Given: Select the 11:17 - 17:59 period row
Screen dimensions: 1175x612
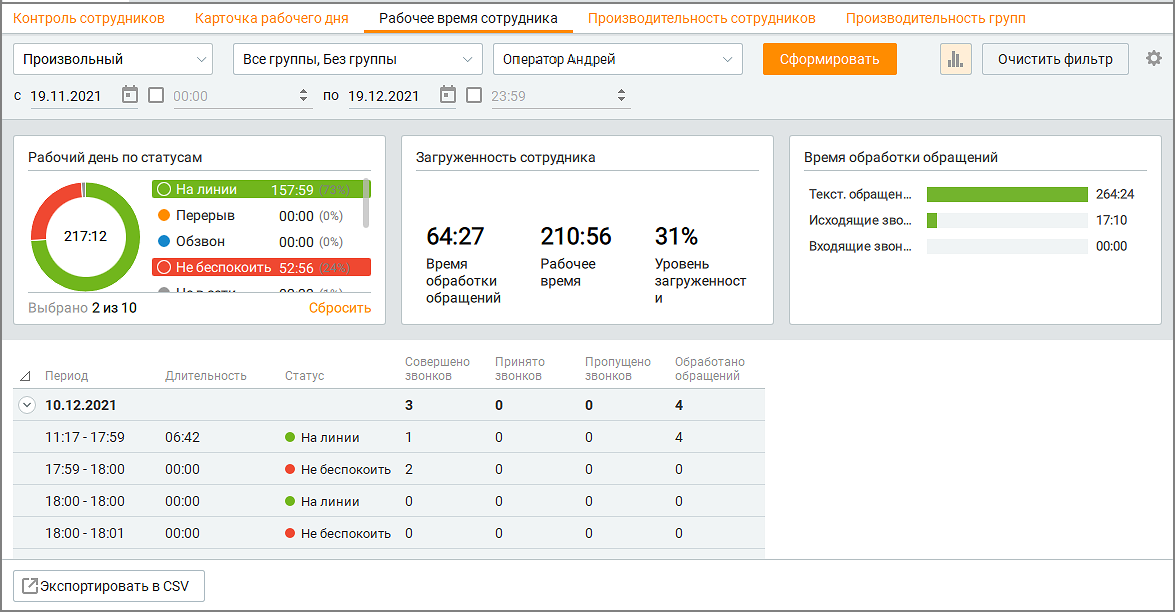Looking at the screenshot, I should point(389,437).
